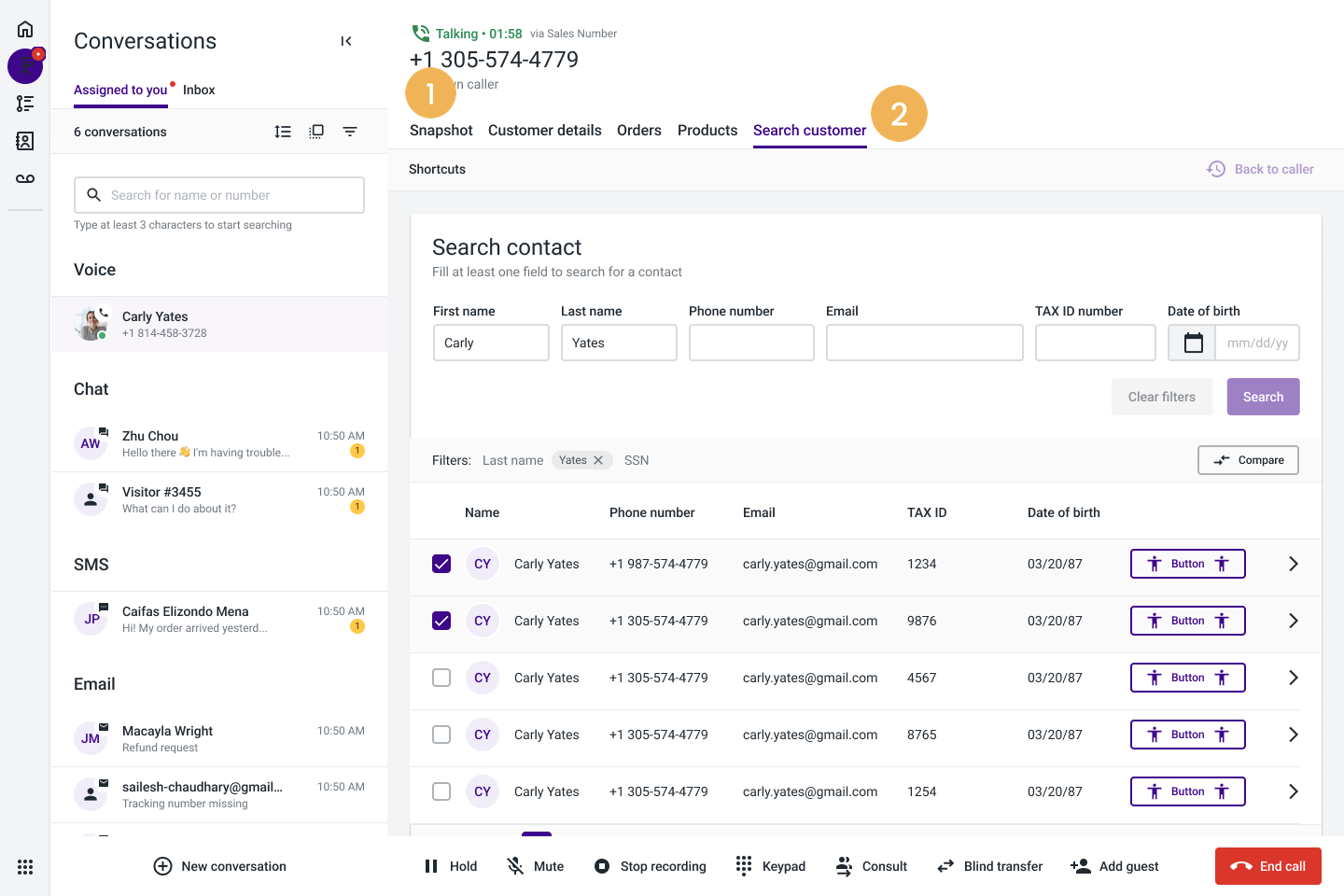Open the voicemail recordings icon

pos(25,178)
